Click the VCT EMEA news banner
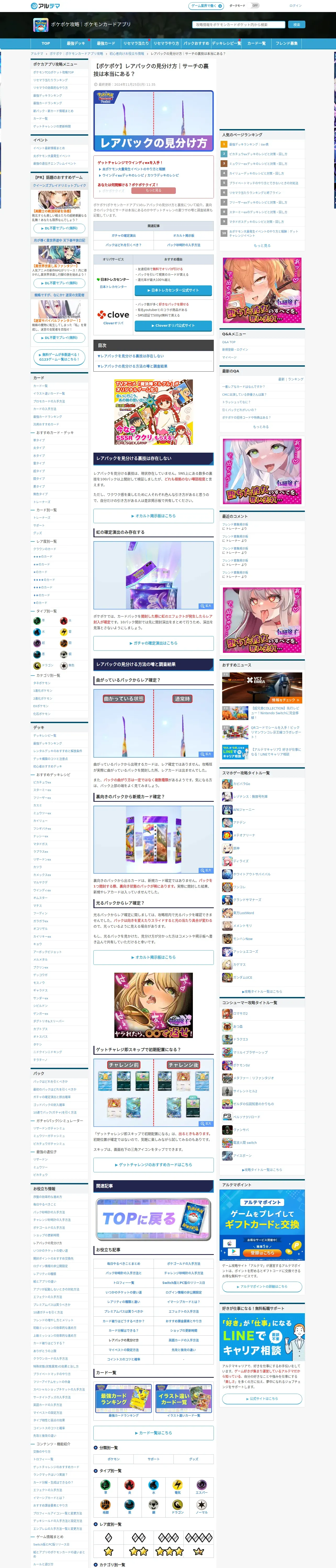The height and width of the screenshot is (1568, 336). click(x=262, y=688)
